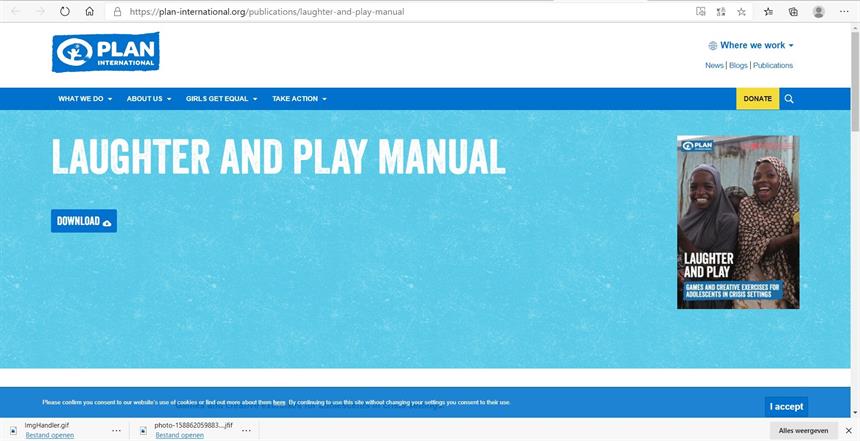Expand the What We Do menu
The height and width of the screenshot is (441, 860).
[x=85, y=99]
